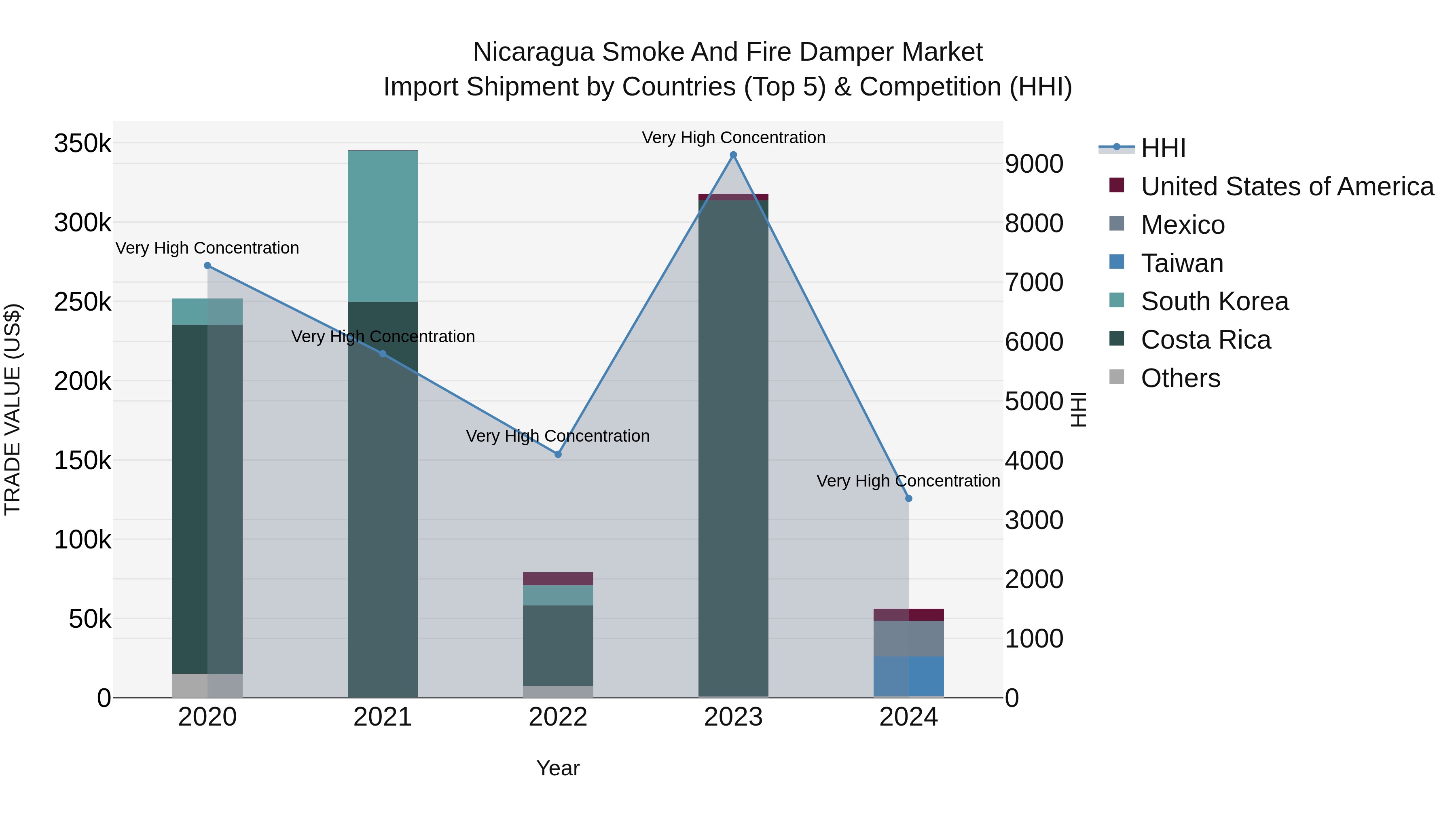
Task: Toggle the Others legend entry
Action: click(x=1164, y=378)
